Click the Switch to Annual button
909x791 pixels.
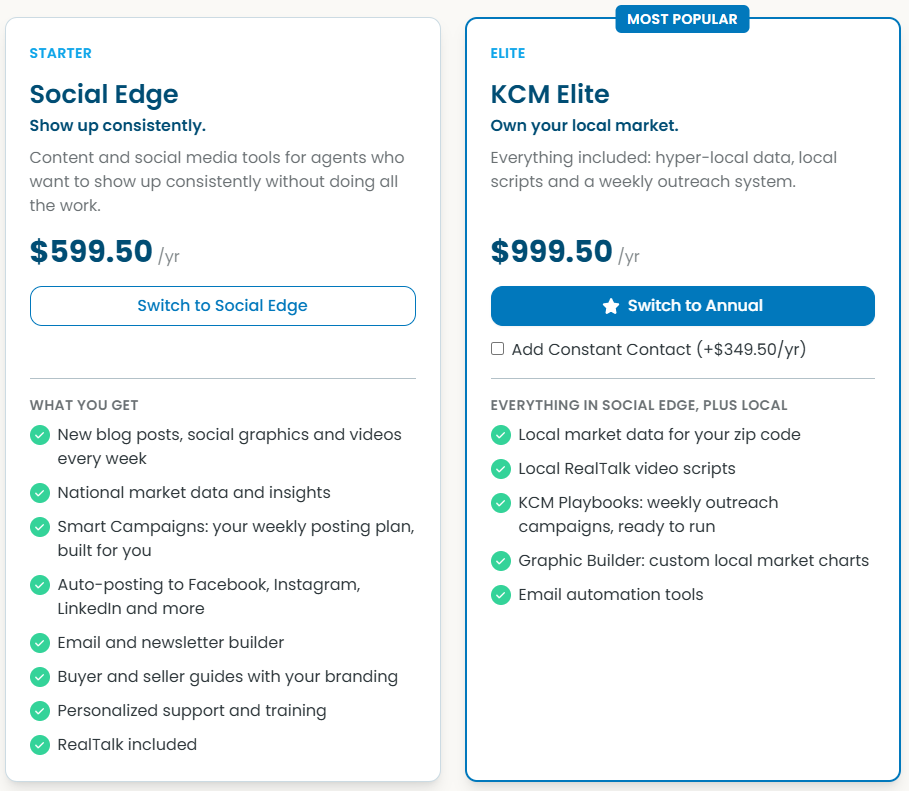coord(682,306)
